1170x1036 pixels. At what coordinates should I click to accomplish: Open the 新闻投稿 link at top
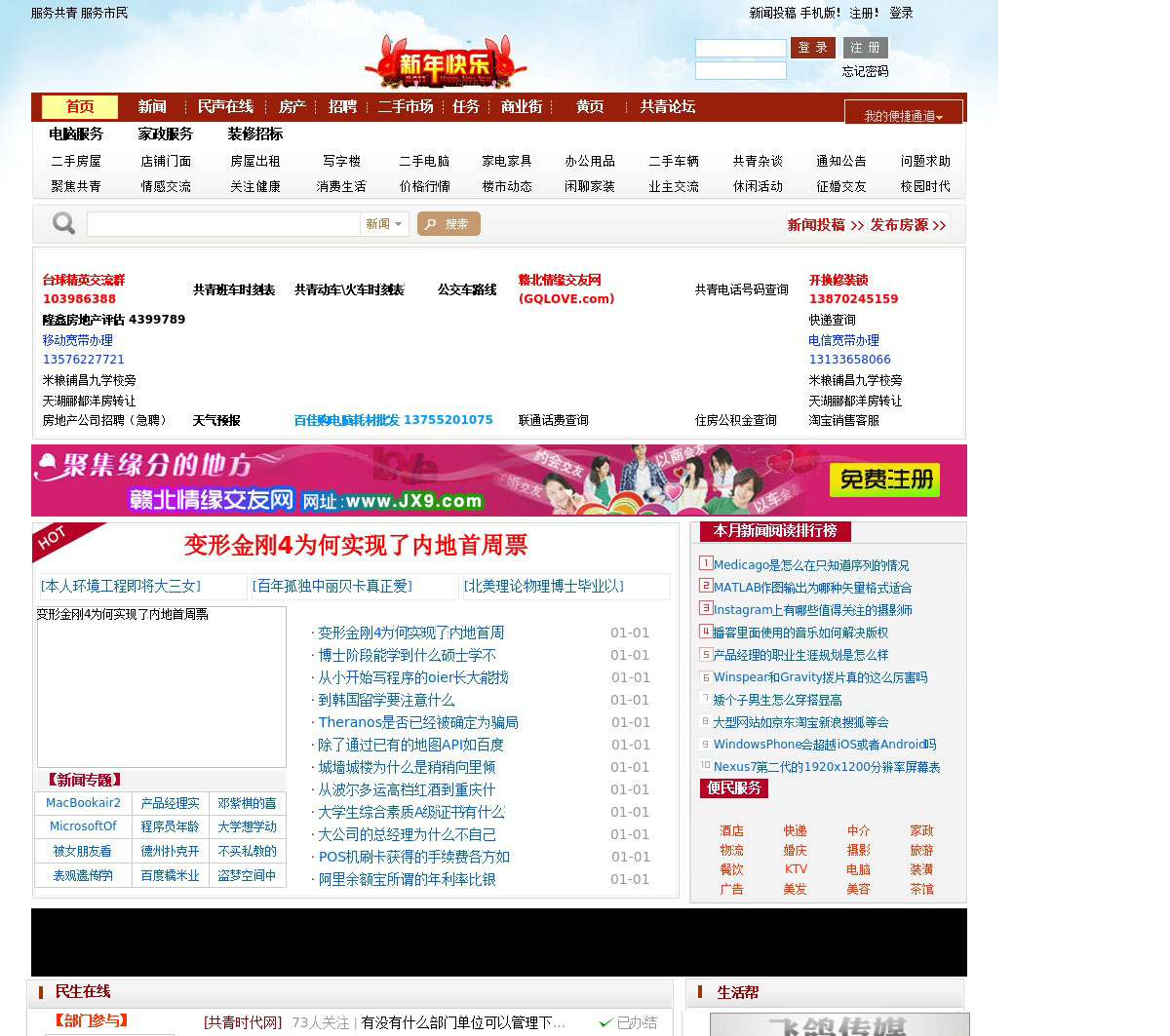(x=773, y=13)
